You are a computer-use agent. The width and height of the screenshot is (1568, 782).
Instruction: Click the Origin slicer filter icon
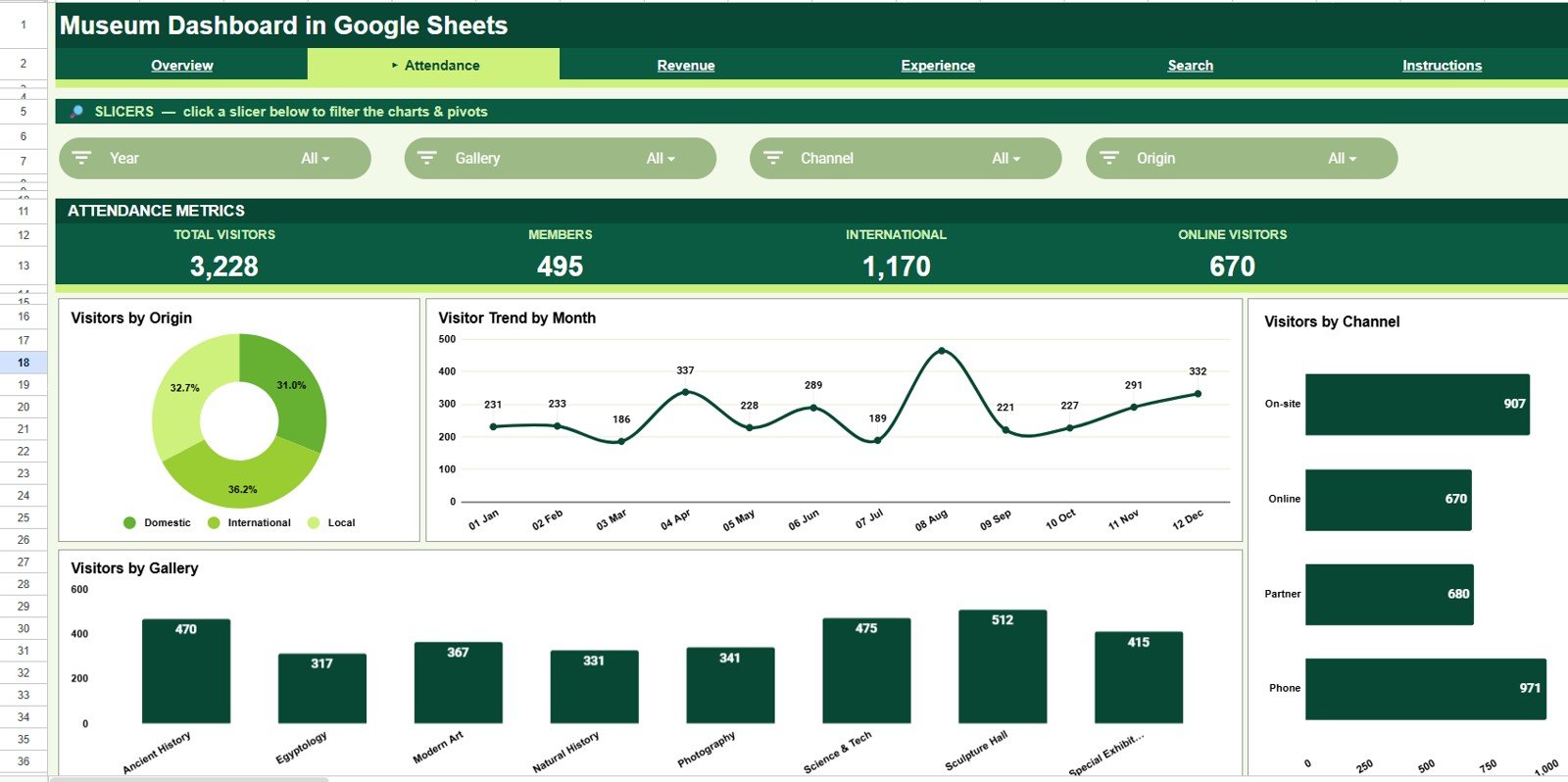[1109, 158]
